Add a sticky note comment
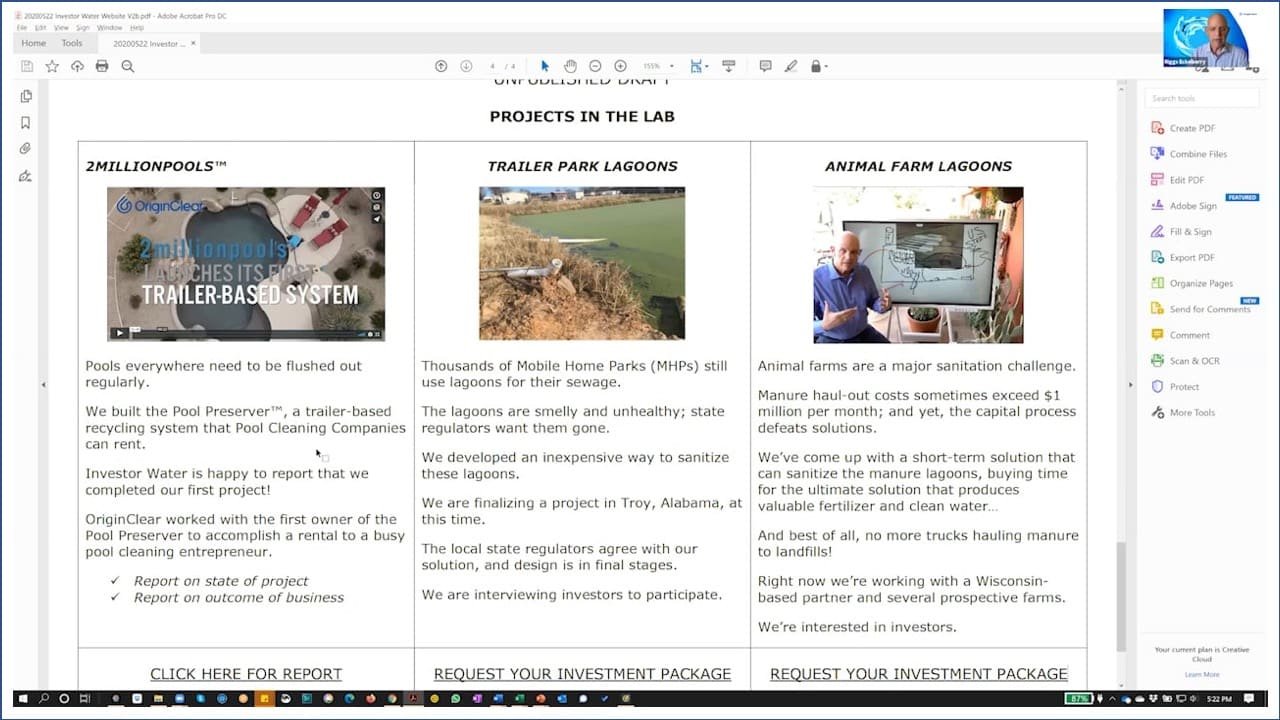The height and width of the screenshot is (720, 1280). click(765, 66)
